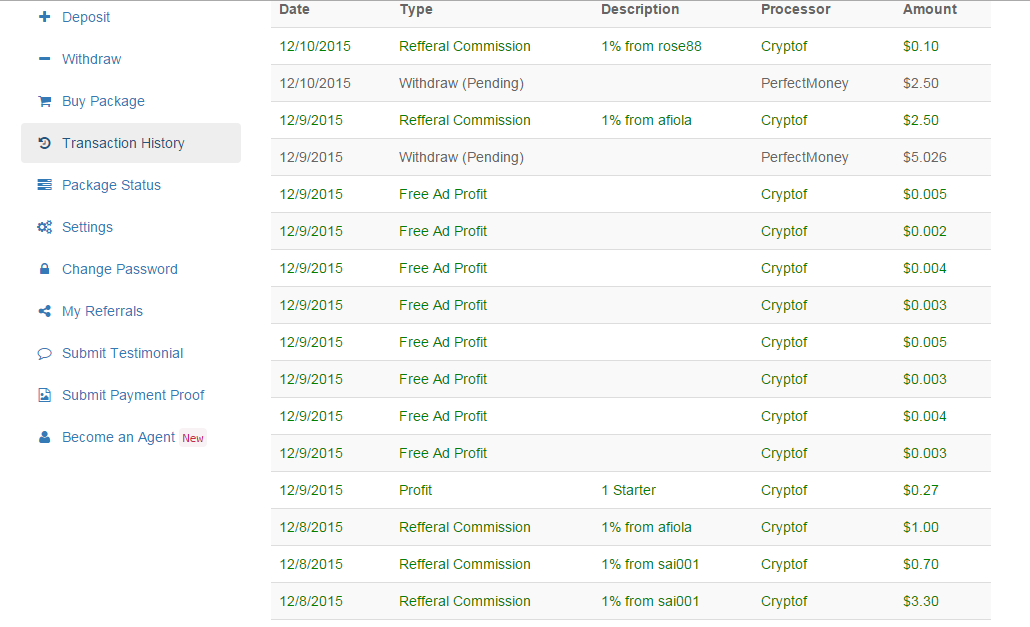This screenshot has height=627, width=1030.
Task: Click the Package Status icon
Action: click(44, 185)
